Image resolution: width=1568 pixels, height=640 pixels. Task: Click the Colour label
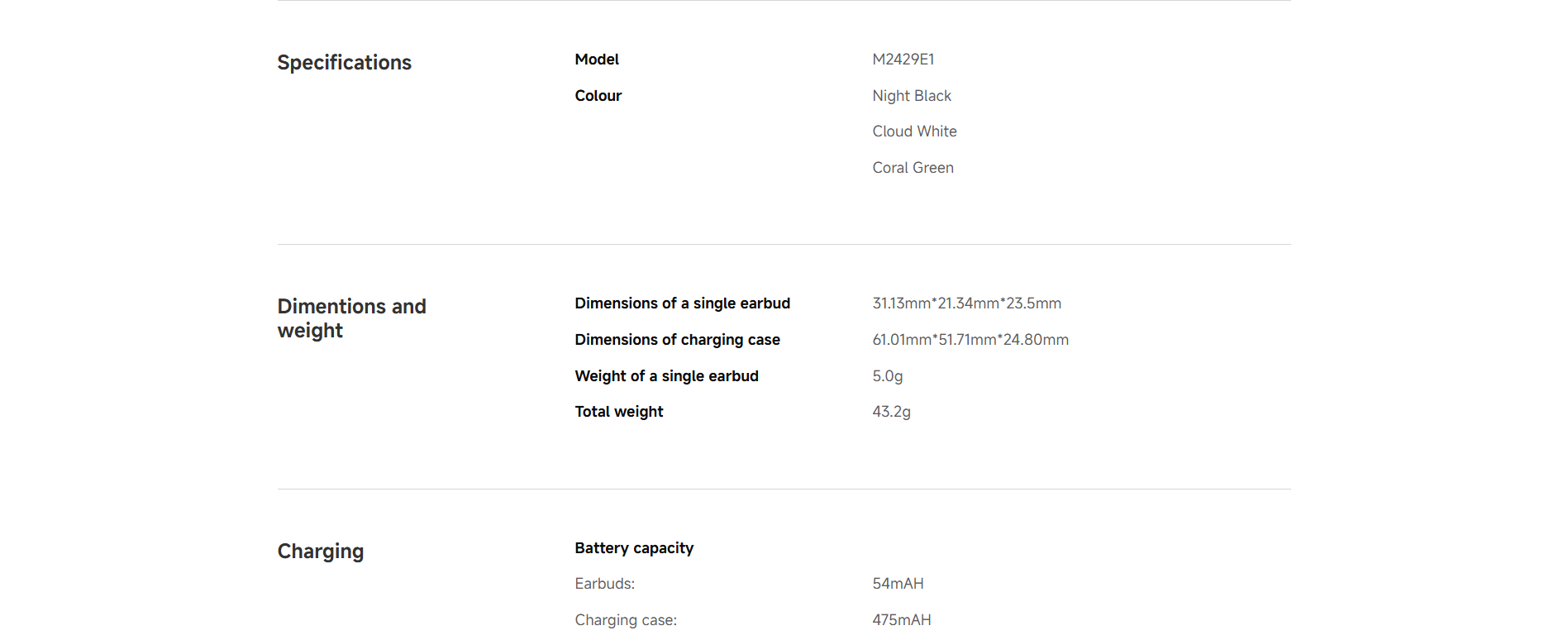598,96
